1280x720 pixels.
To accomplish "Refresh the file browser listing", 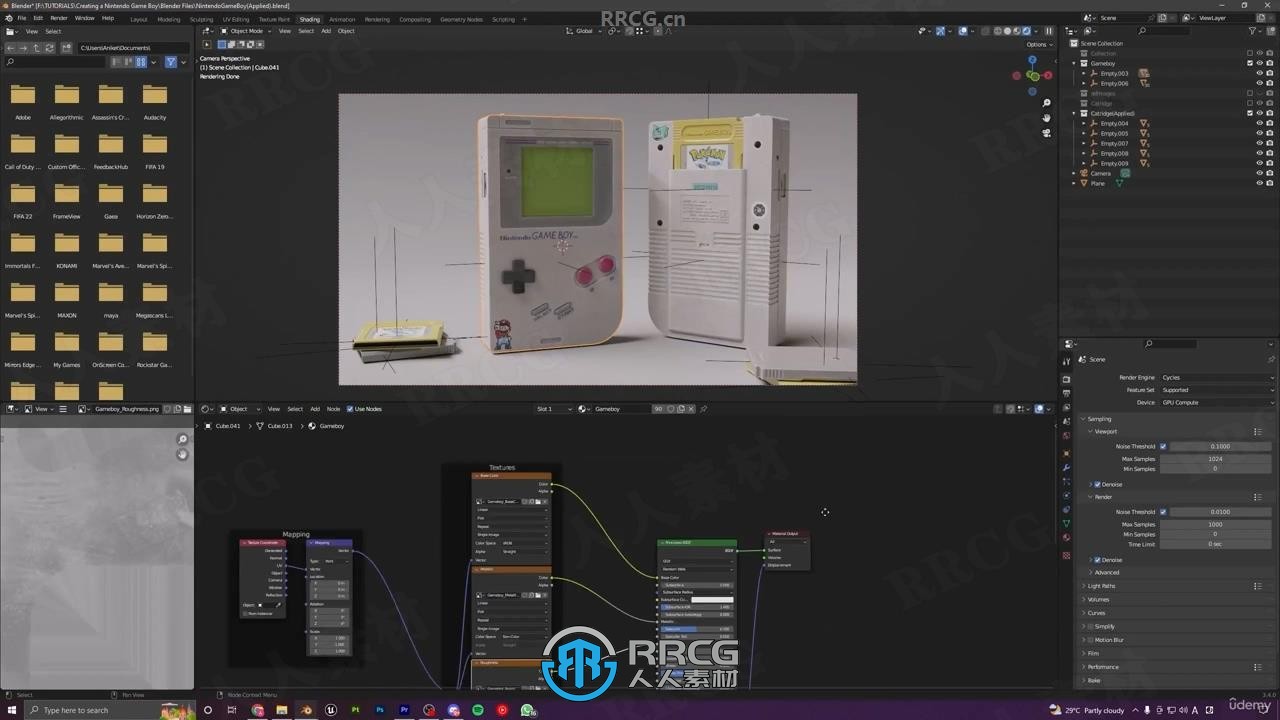I will point(49,48).
